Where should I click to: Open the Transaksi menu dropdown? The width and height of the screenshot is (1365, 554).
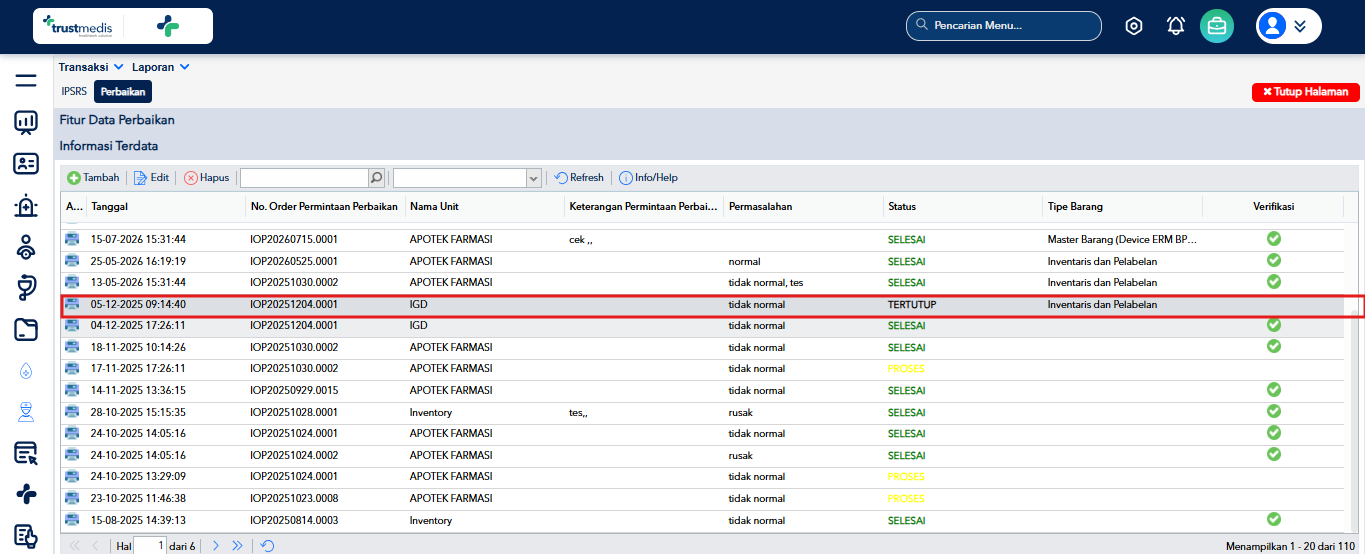click(x=91, y=67)
